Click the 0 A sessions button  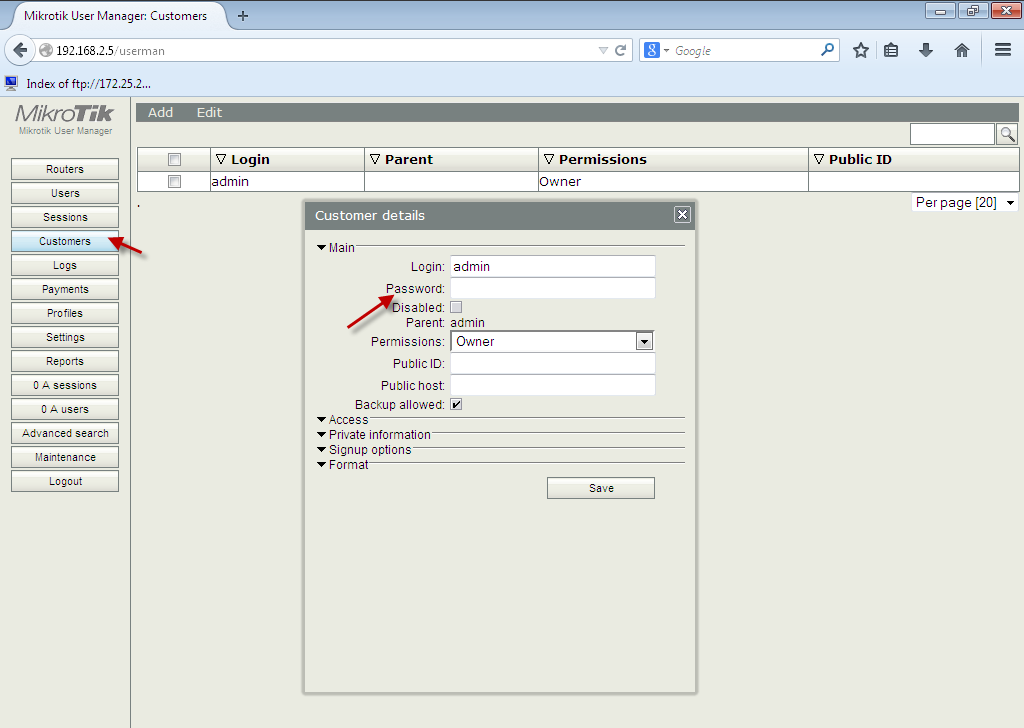click(65, 385)
